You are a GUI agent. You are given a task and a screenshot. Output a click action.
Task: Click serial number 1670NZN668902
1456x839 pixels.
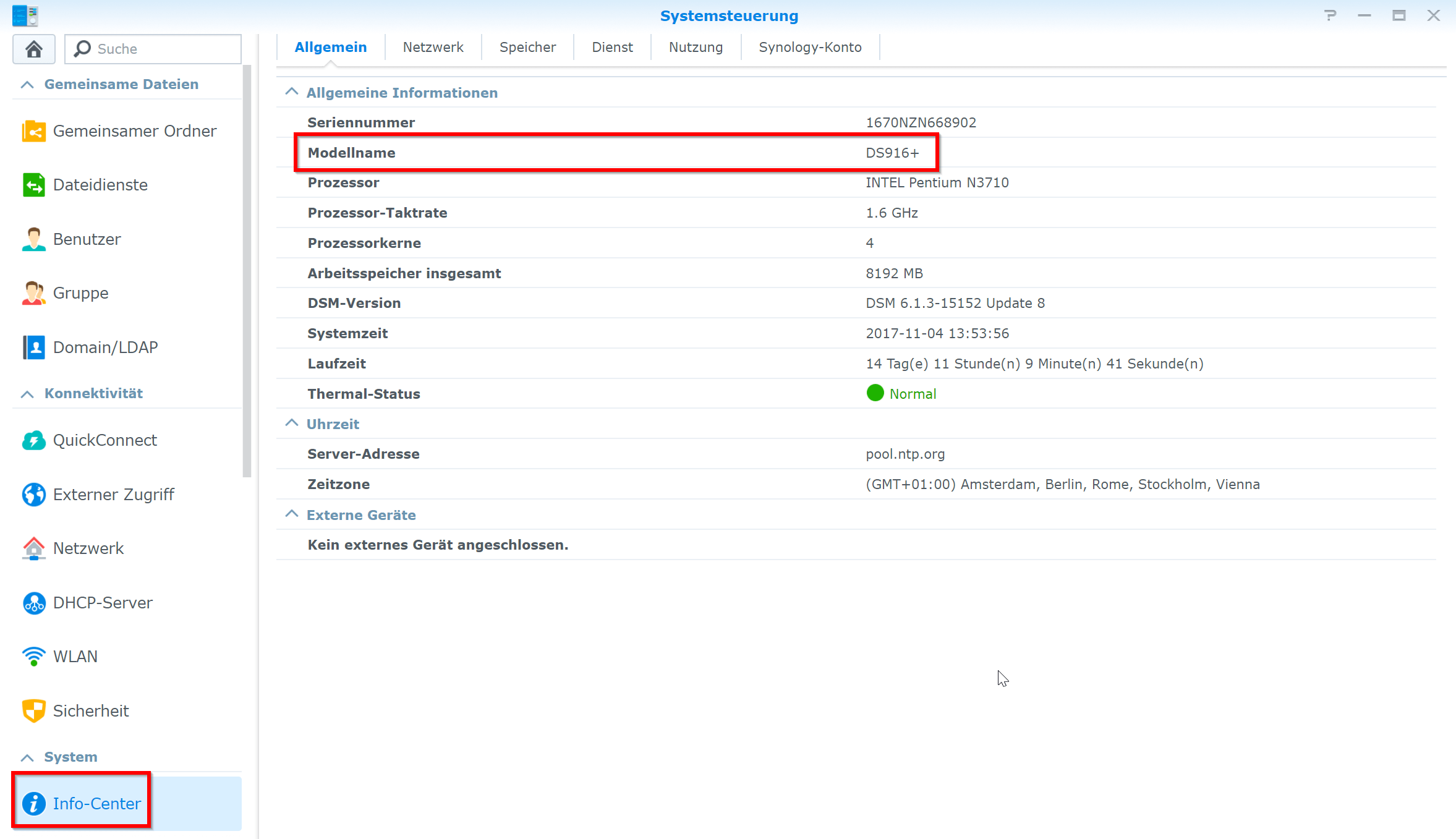point(921,122)
